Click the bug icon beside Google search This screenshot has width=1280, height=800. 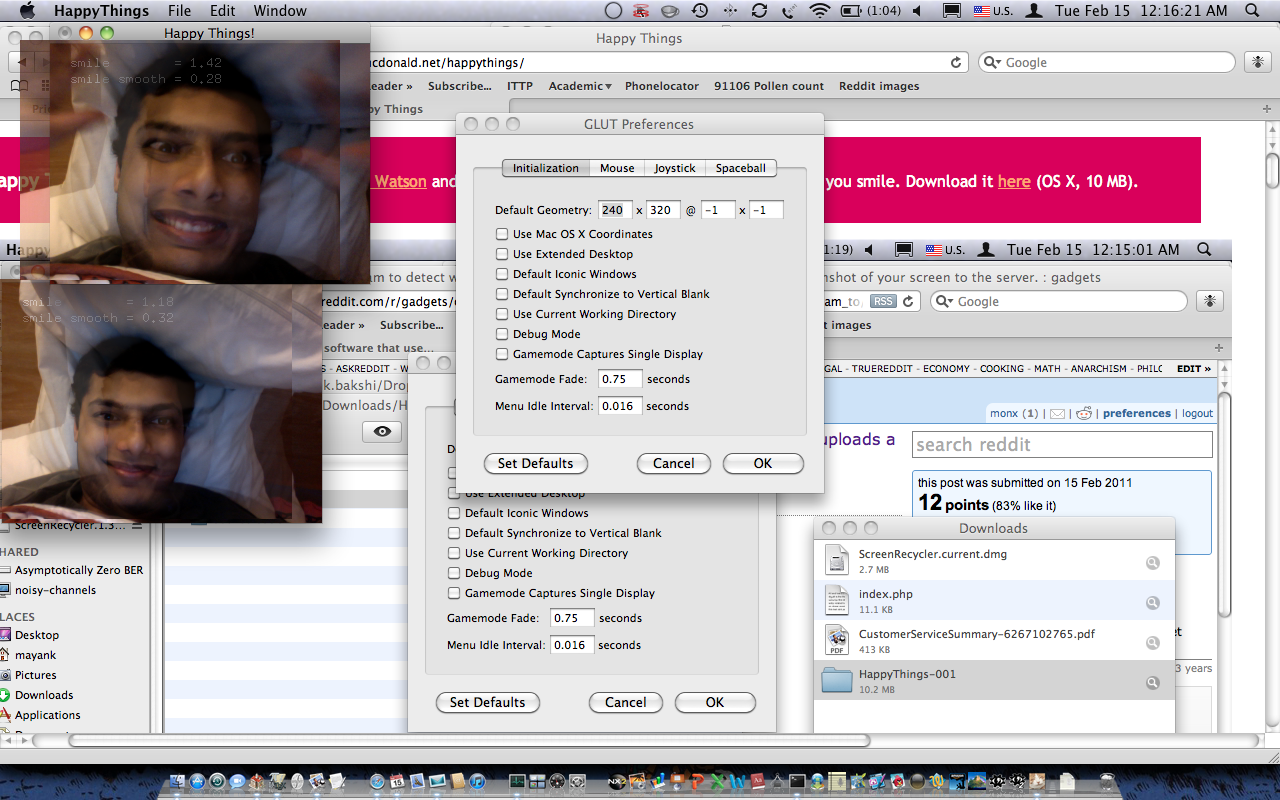(1257, 62)
